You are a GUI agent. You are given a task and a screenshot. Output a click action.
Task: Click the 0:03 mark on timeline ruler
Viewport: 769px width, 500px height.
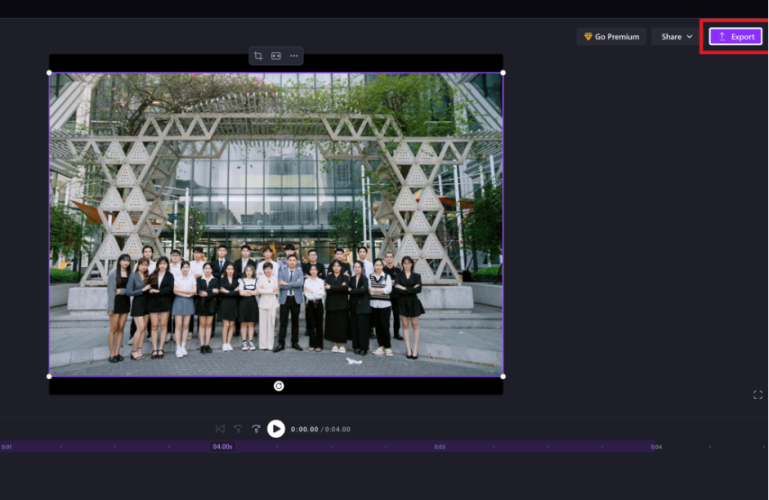[439, 447]
